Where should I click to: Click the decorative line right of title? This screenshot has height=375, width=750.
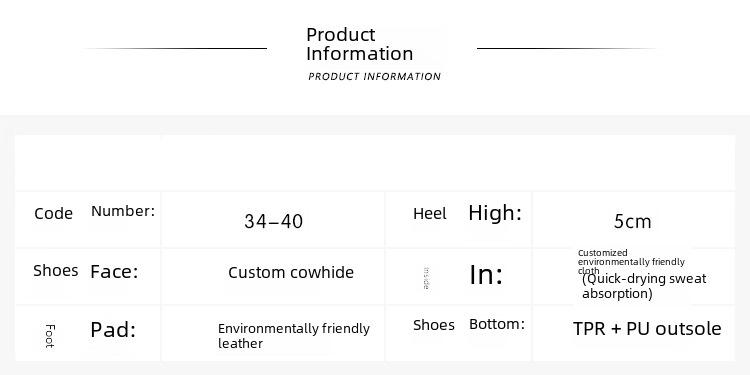(x=568, y=48)
